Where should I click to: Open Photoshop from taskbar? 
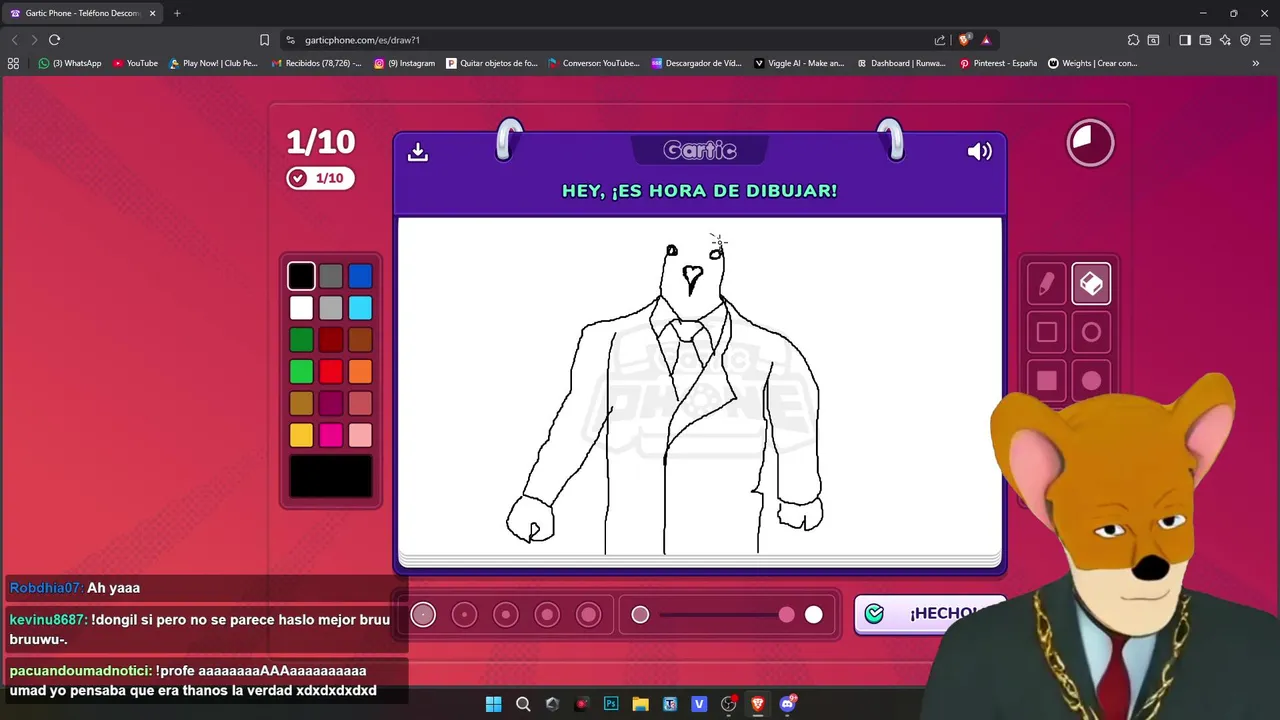coord(611,704)
